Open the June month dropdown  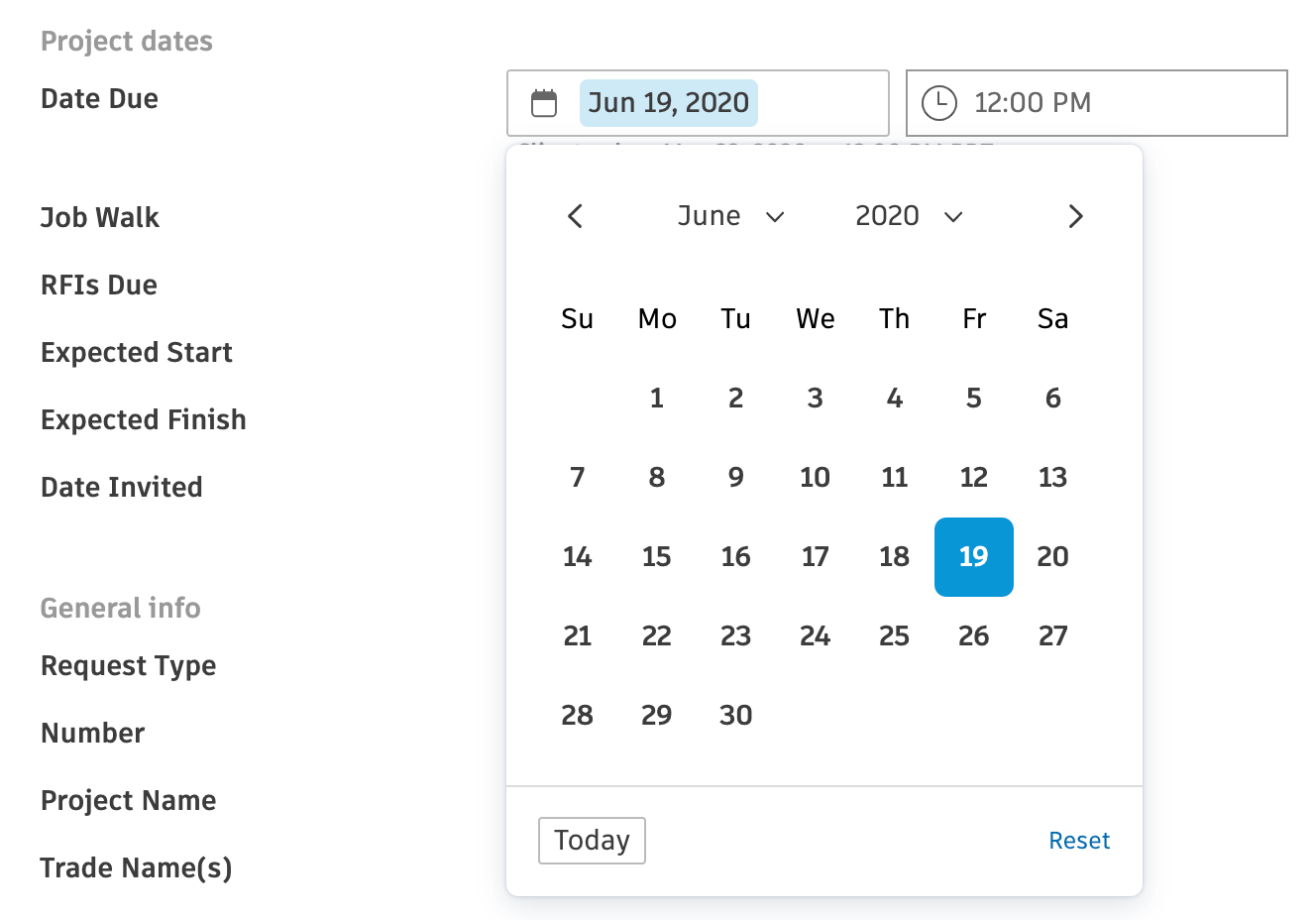[730, 216]
